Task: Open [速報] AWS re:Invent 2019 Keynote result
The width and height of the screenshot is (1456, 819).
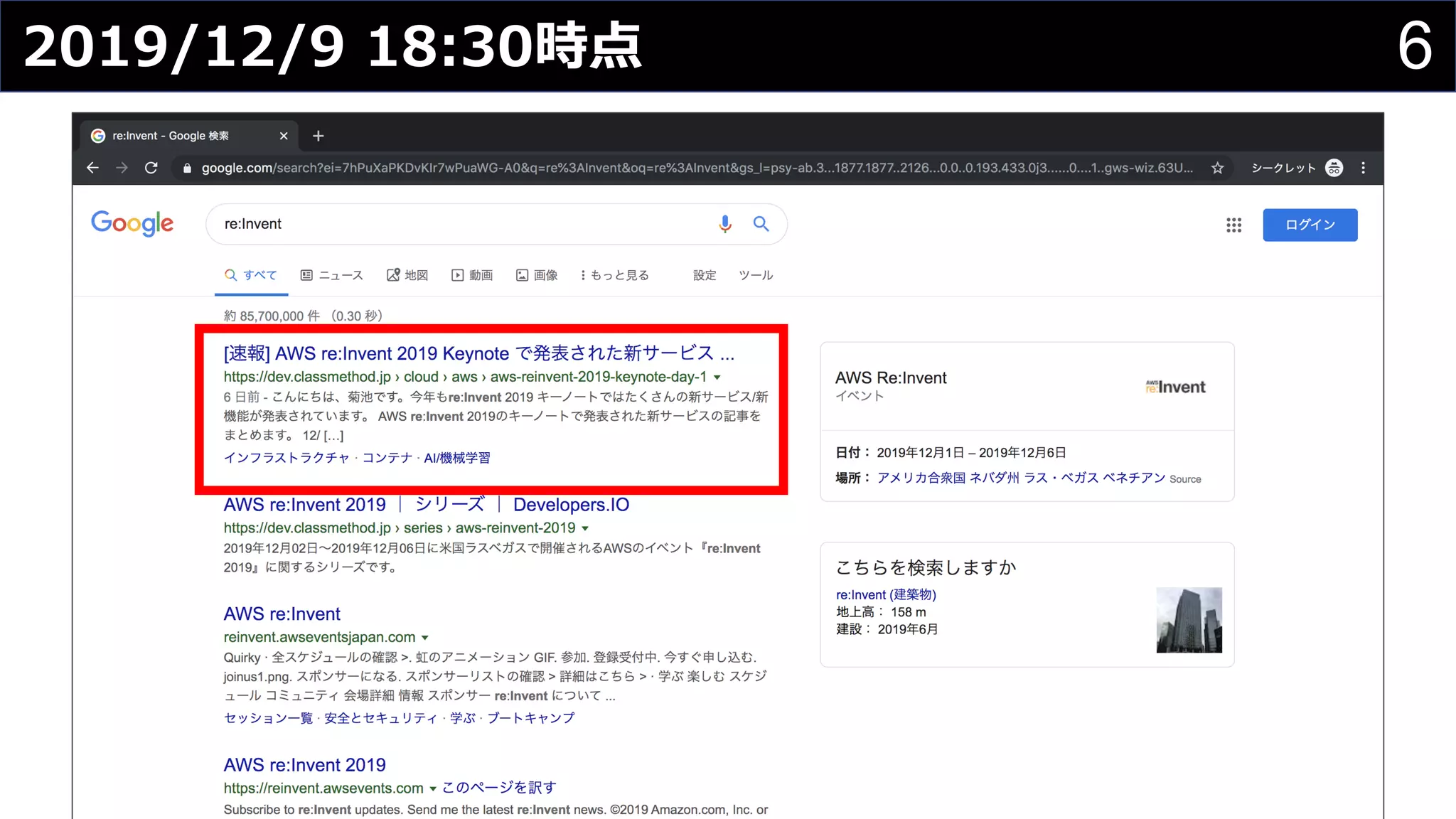Action: 479,353
